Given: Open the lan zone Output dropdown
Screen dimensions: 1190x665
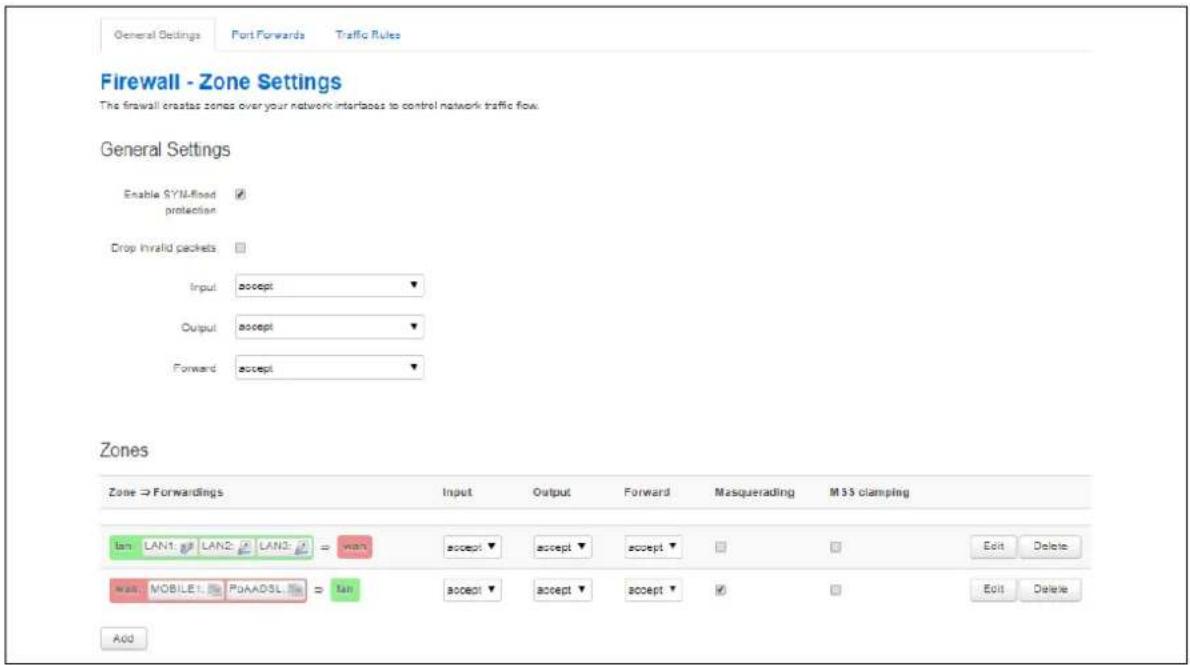Looking at the screenshot, I should click(x=562, y=547).
